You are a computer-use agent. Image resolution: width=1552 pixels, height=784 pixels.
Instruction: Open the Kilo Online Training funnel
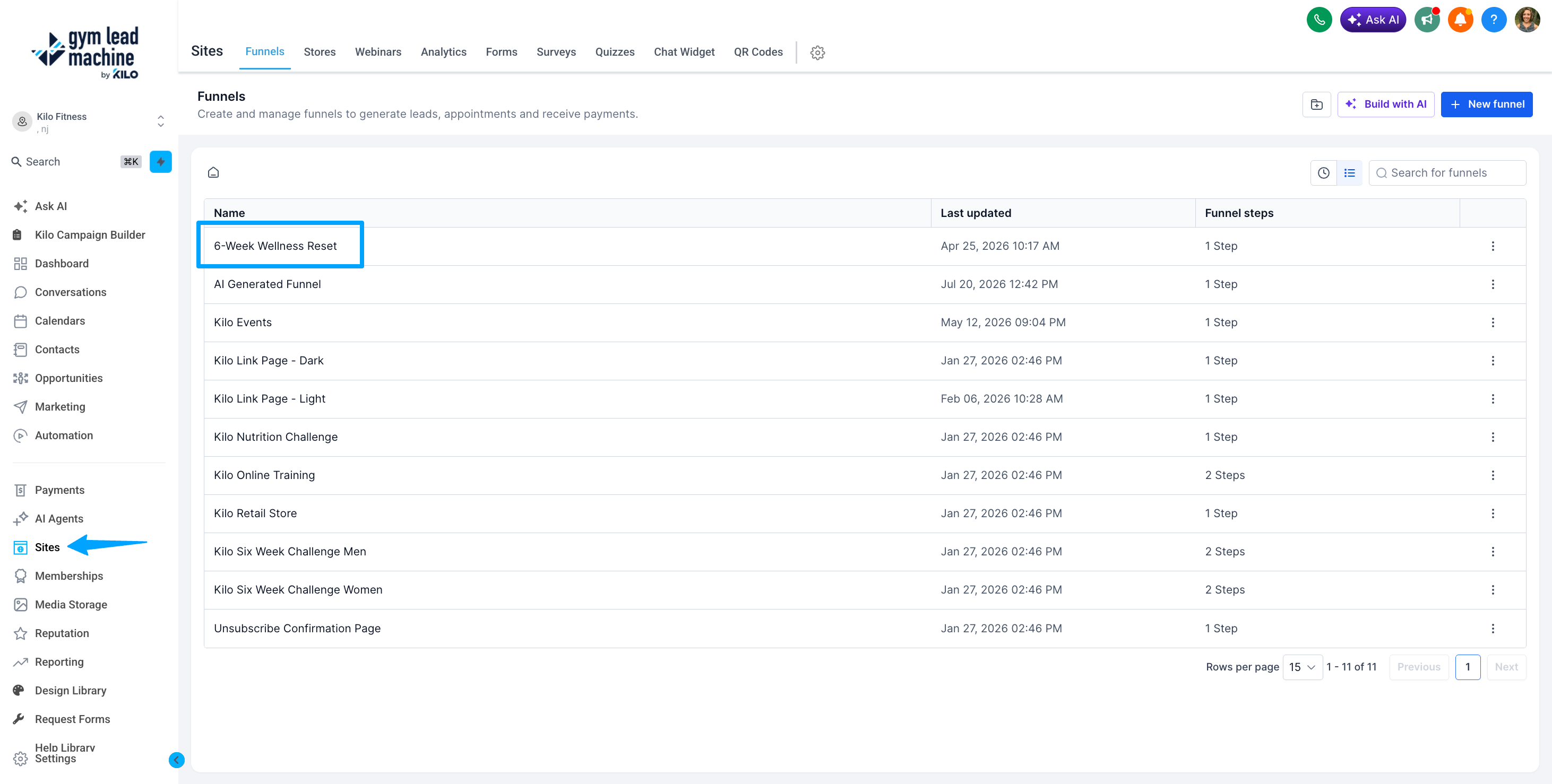[x=264, y=475]
